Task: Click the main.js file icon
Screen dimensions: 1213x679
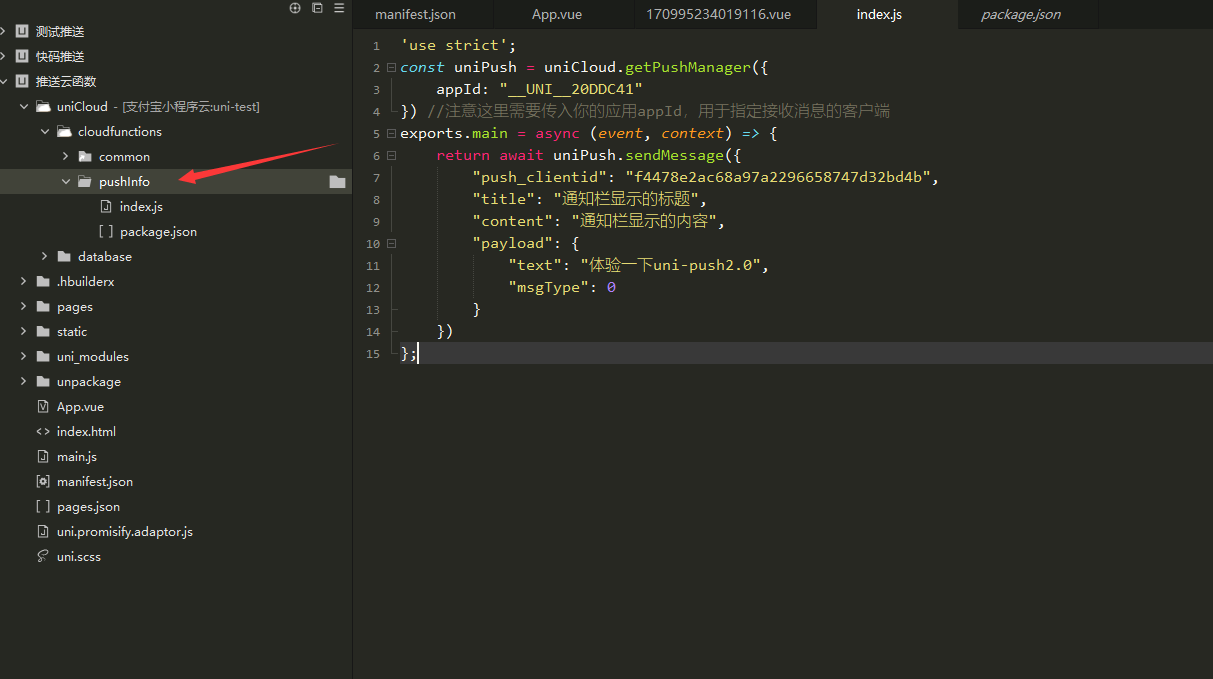Action: point(43,457)
